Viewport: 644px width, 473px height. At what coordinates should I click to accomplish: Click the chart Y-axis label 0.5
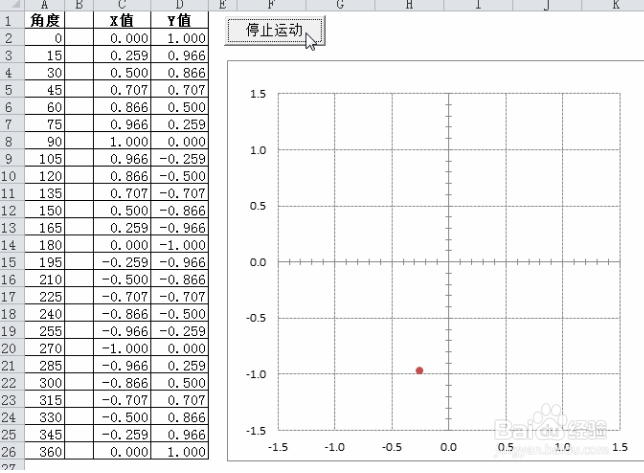click(258, 206)
